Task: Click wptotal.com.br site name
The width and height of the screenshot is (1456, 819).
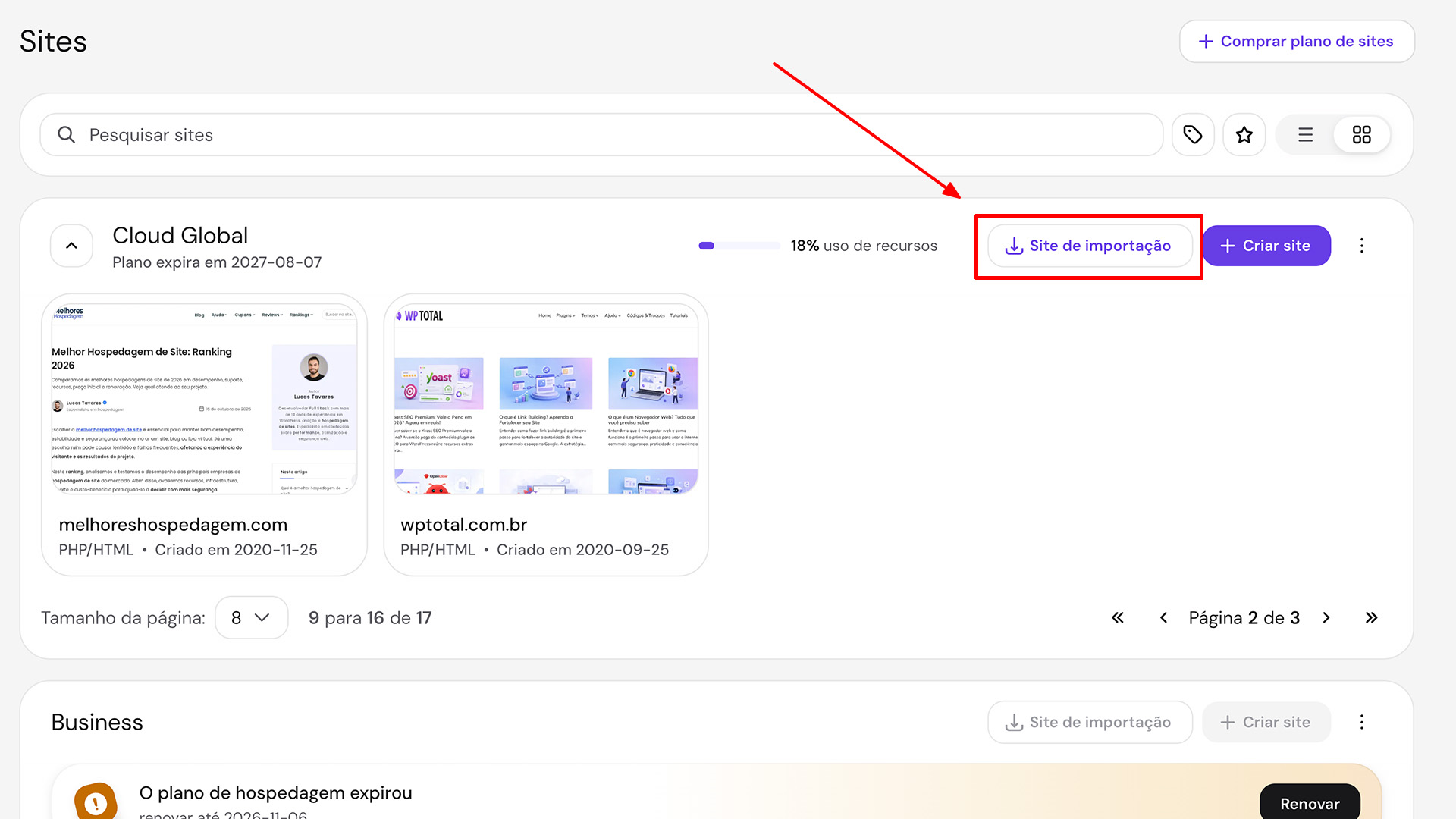Action: coord(463,525)
